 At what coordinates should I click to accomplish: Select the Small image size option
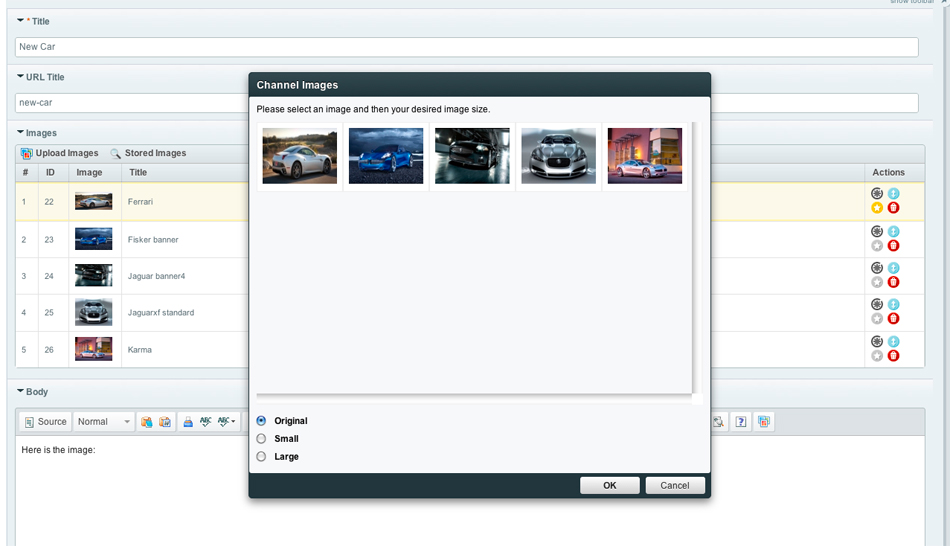(261, 438)
